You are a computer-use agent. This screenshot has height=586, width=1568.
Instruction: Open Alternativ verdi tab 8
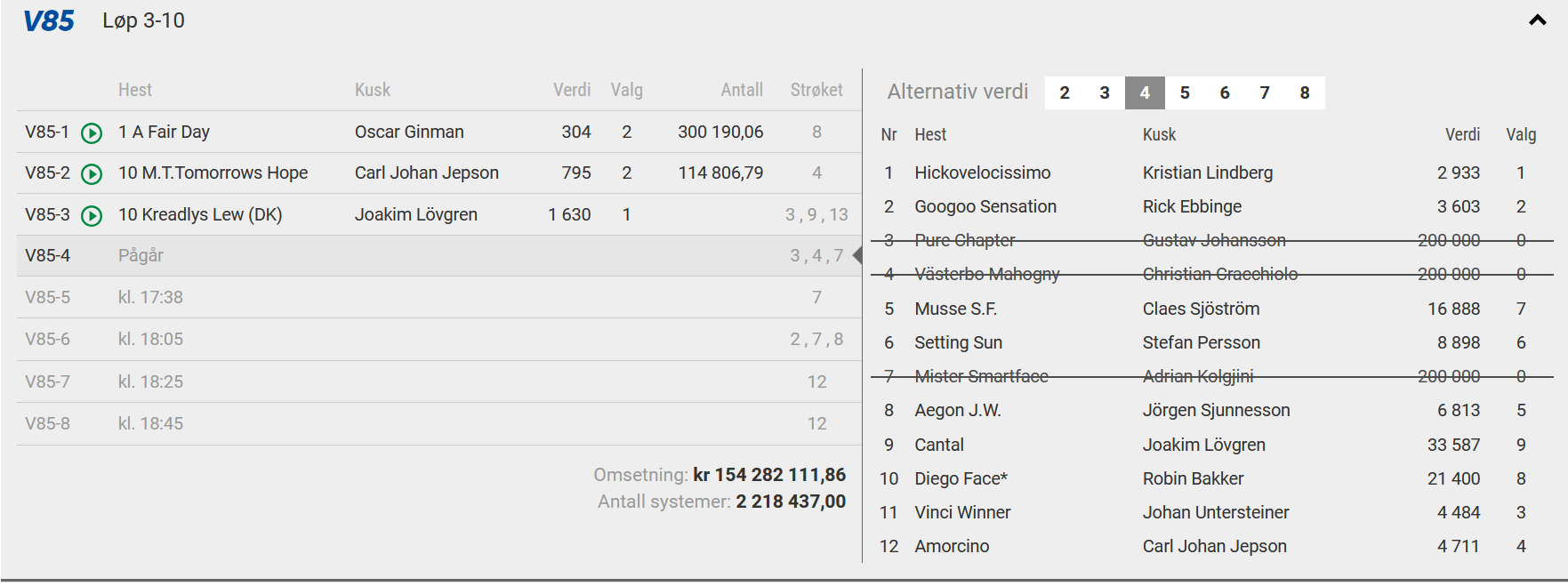tap(1305, 92)
